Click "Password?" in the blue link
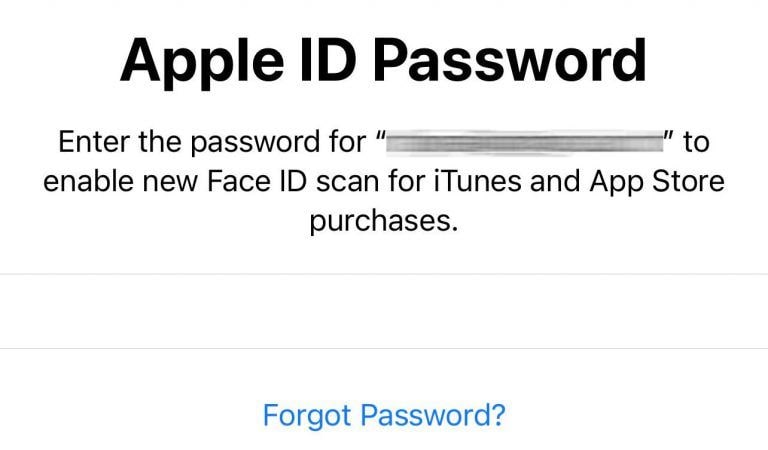 433,414
